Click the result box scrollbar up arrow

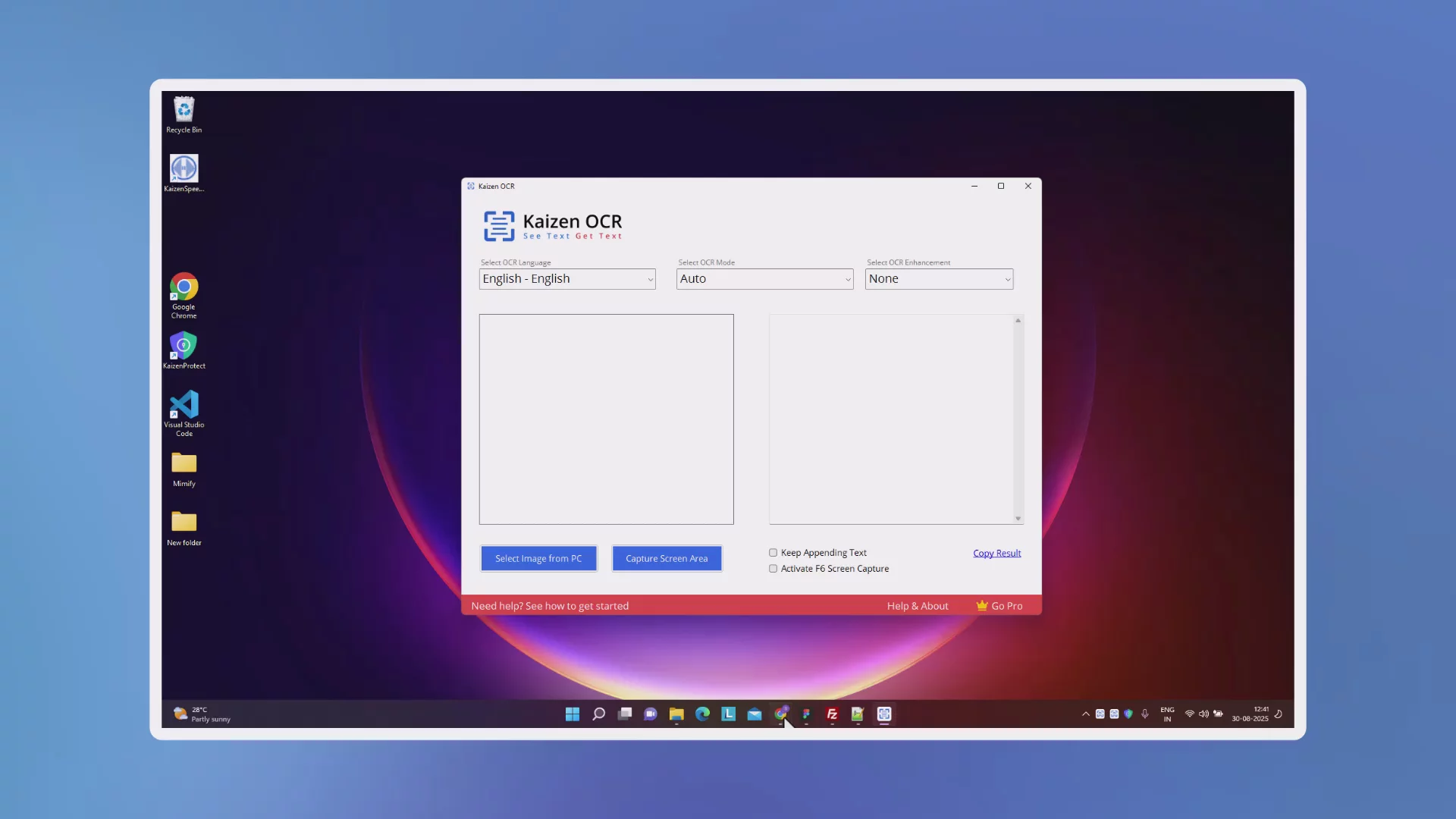point(1018,321)
